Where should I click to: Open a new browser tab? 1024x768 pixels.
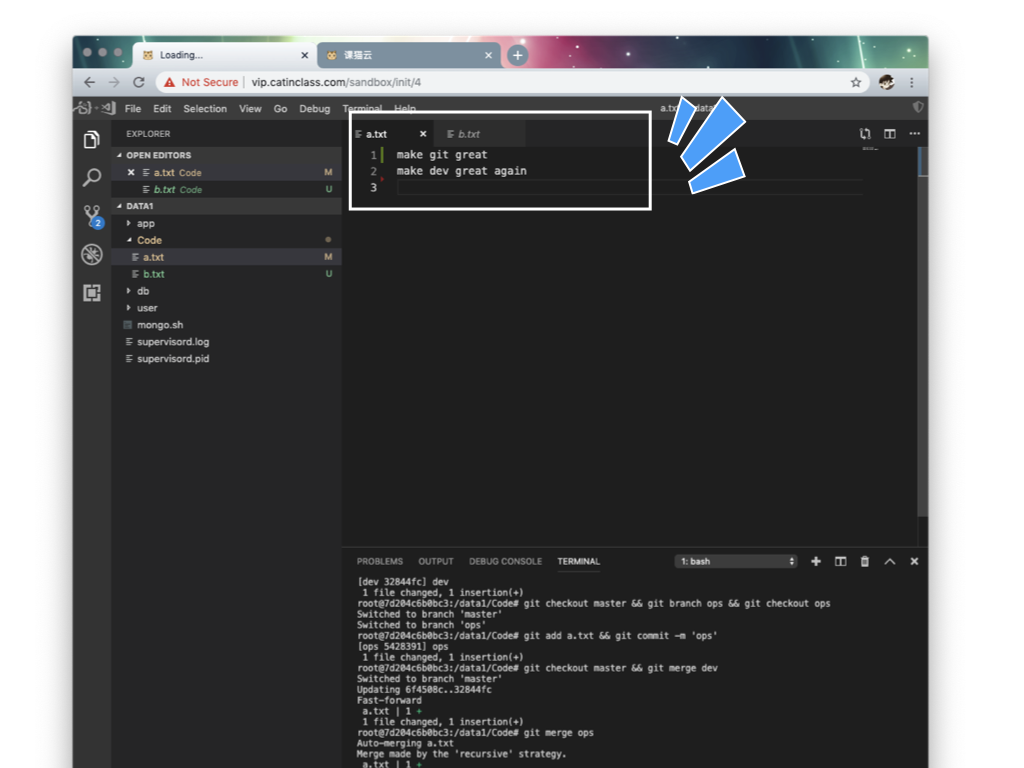pos(517,56)
